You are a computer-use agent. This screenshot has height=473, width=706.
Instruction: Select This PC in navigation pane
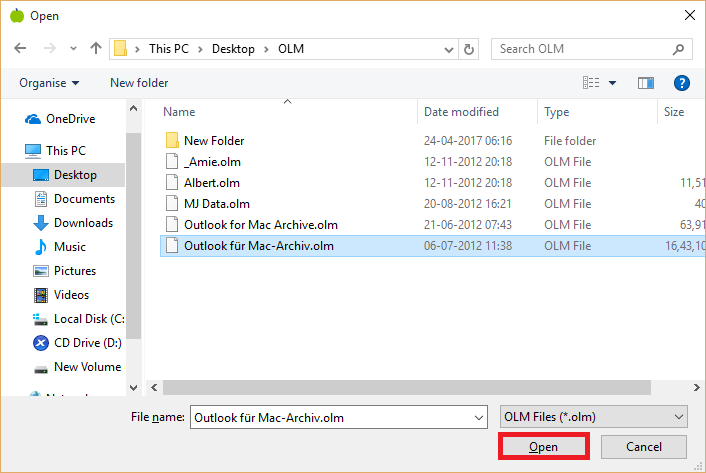click(55, 151)
